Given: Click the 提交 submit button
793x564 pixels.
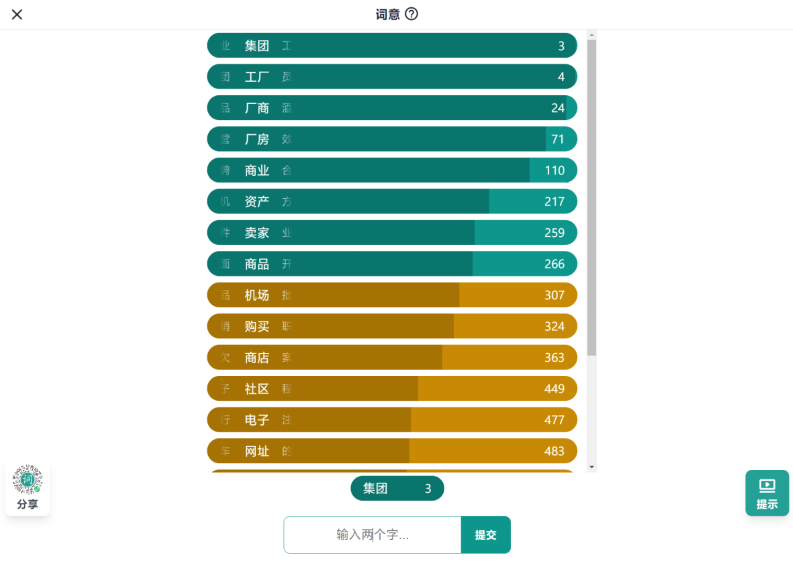Looking at the screenshot, I should click(x=486, y=535).
